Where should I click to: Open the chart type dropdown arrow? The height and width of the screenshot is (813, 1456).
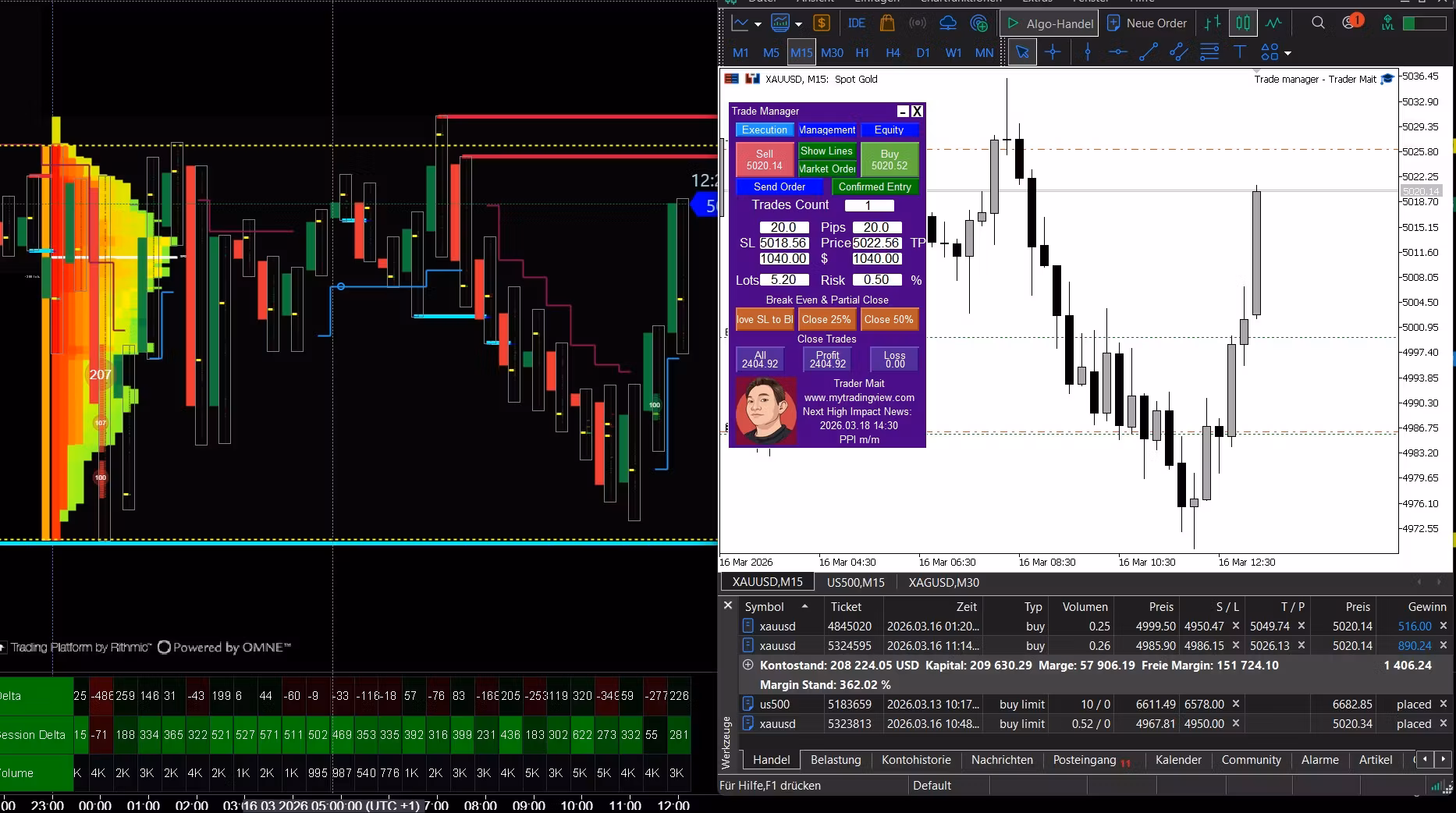pos(758,24)
